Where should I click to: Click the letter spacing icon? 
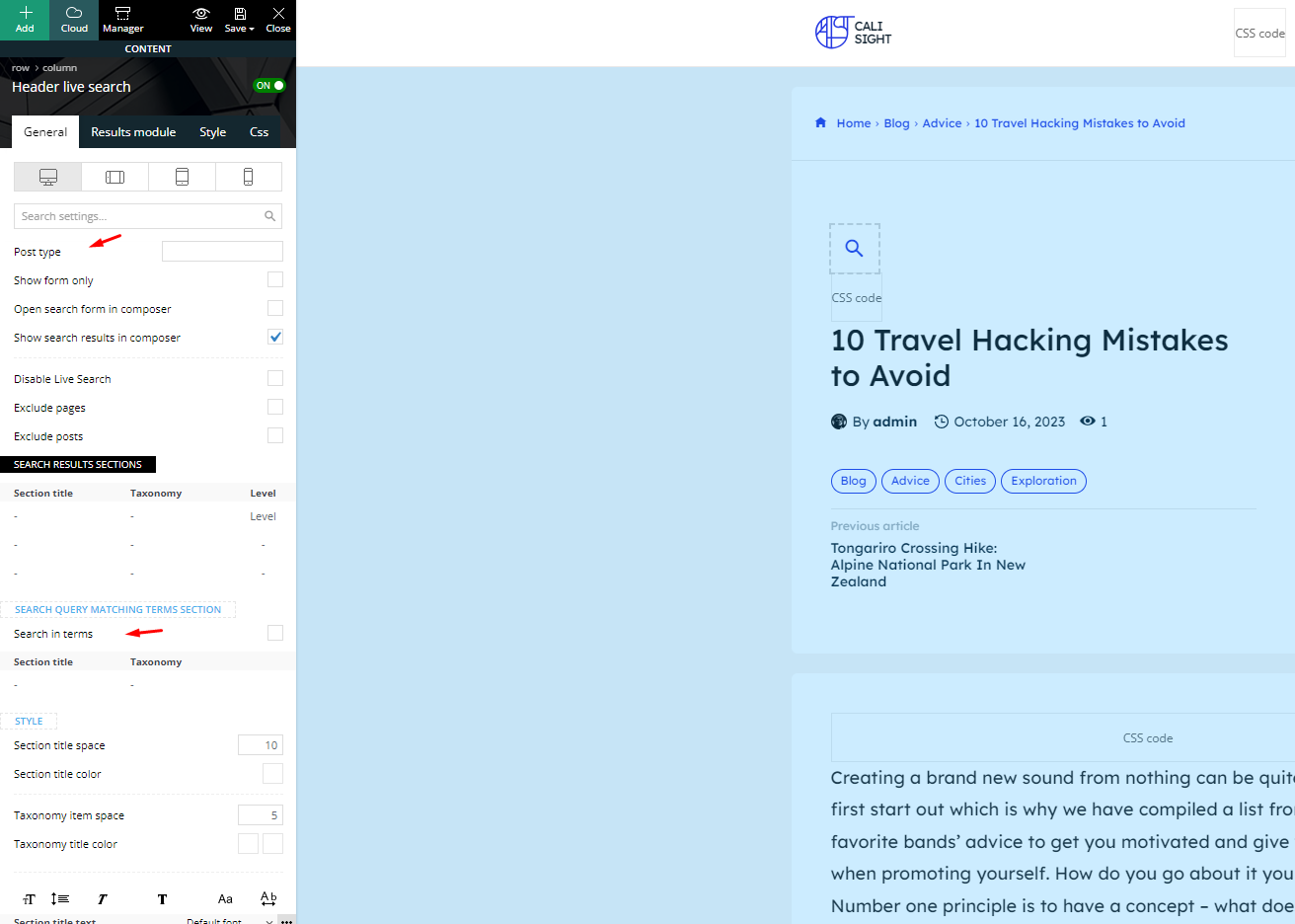pyautogui.click(x=268, y=898)
